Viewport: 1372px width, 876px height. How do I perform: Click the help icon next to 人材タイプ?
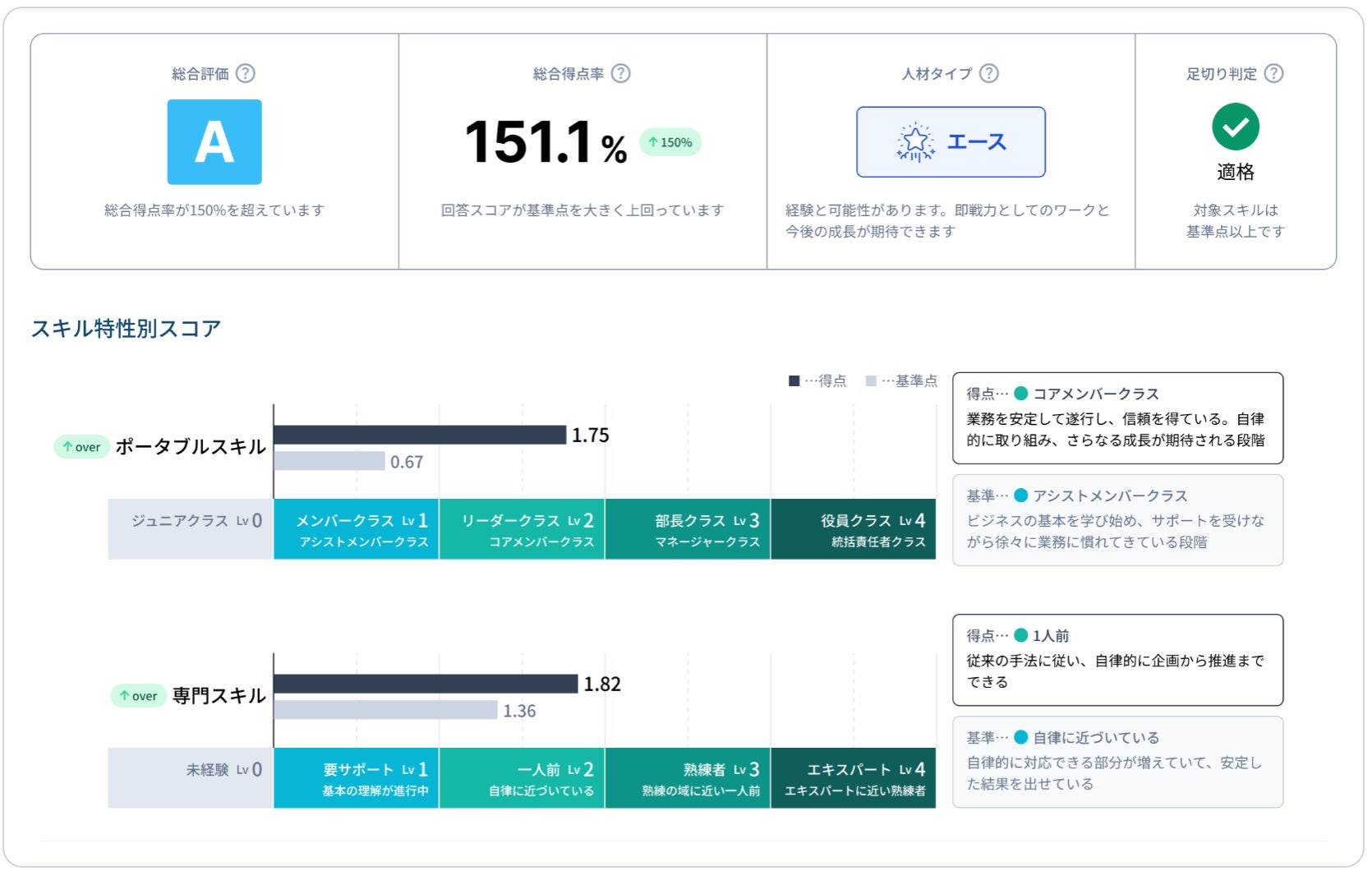pyautogui.click(x=989, y=73)
